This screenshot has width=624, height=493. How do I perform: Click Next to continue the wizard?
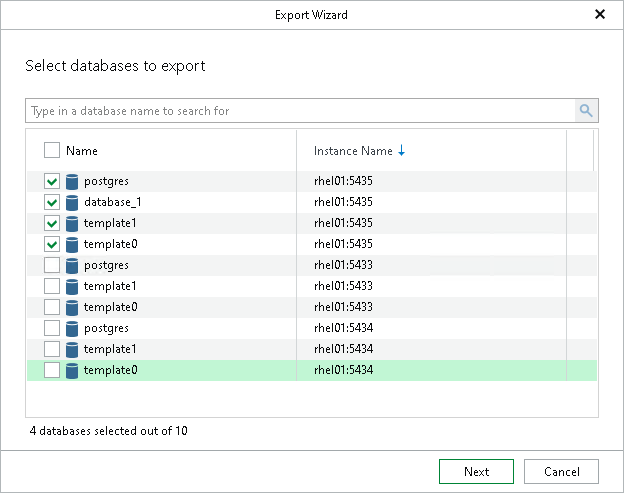point(476,472)
